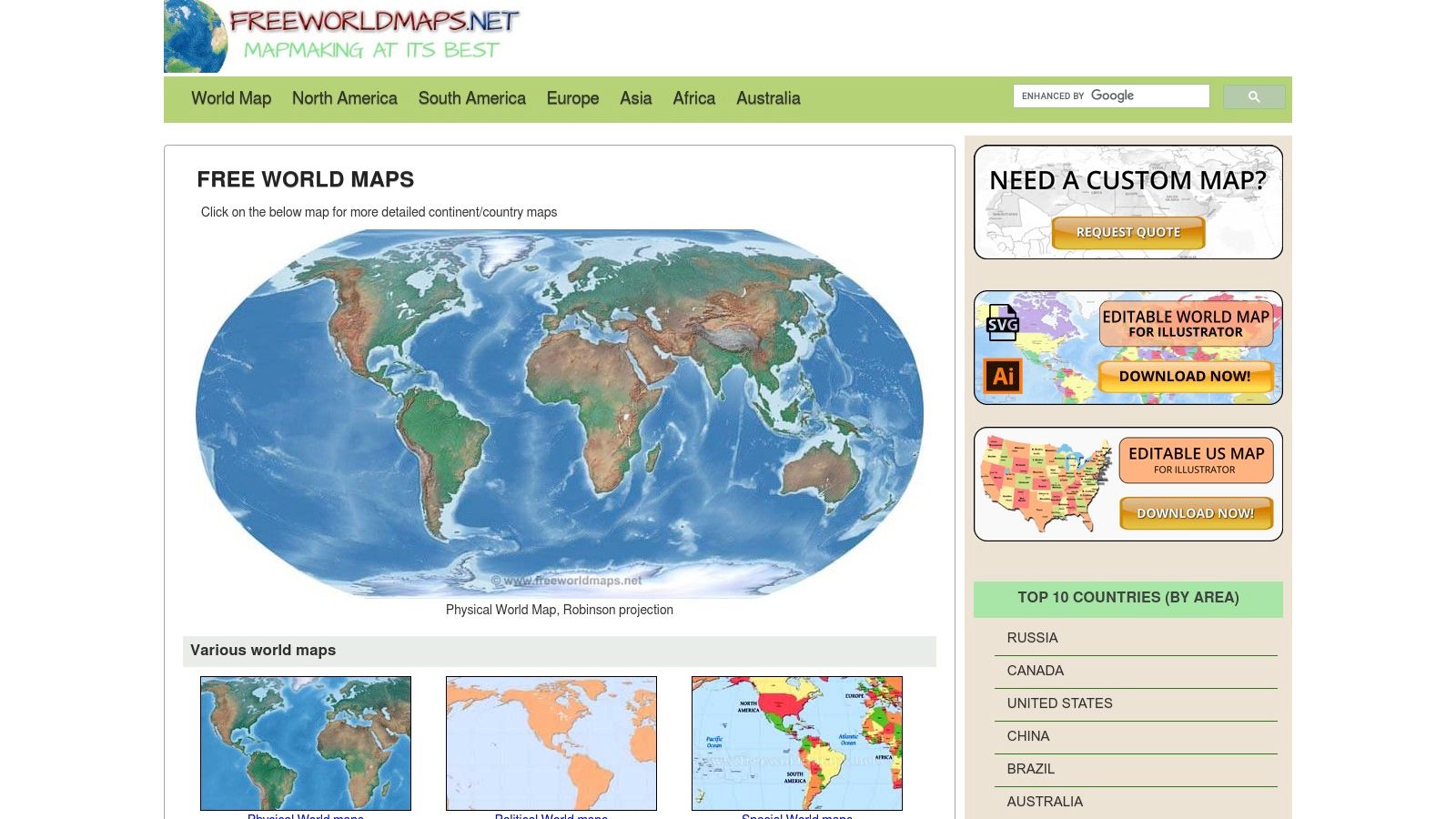Viewport: 1456px width, 819px height.
Task: Select the Africa navigation tab
Action: [x=693, y=98]
